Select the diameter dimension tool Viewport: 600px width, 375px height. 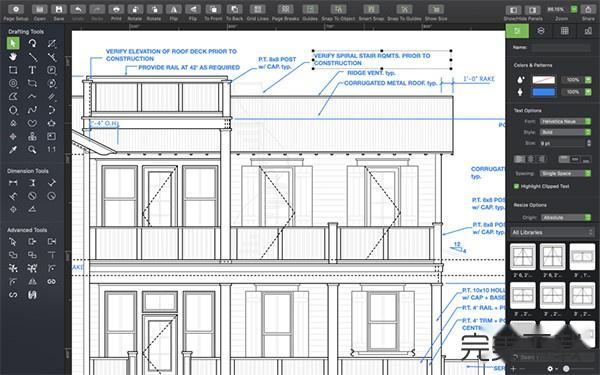pos(32,196)
